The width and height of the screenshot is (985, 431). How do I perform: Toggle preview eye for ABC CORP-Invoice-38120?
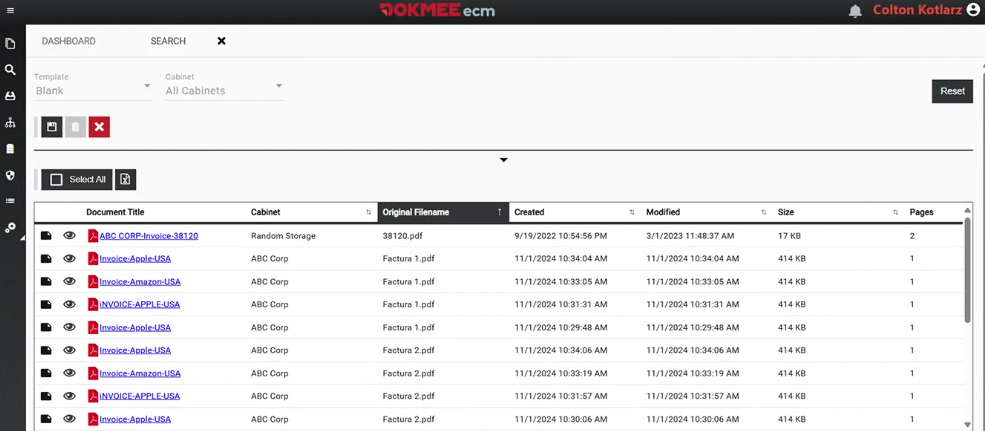[69, 236]
